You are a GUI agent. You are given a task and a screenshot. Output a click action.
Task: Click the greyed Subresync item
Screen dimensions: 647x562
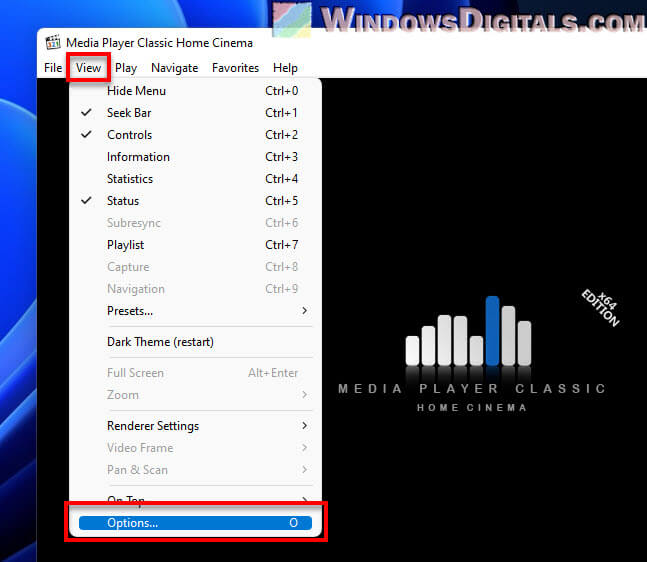pos(196,223)
